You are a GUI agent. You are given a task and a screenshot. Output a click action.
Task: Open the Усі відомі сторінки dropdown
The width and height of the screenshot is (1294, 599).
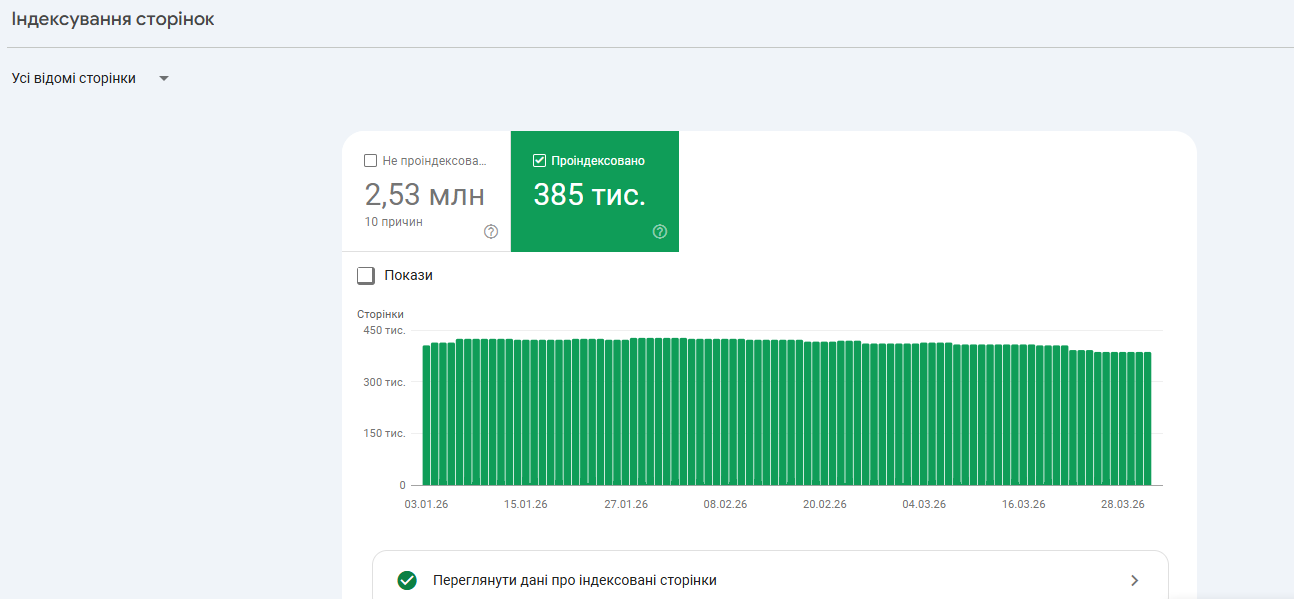tap(90, 78)
